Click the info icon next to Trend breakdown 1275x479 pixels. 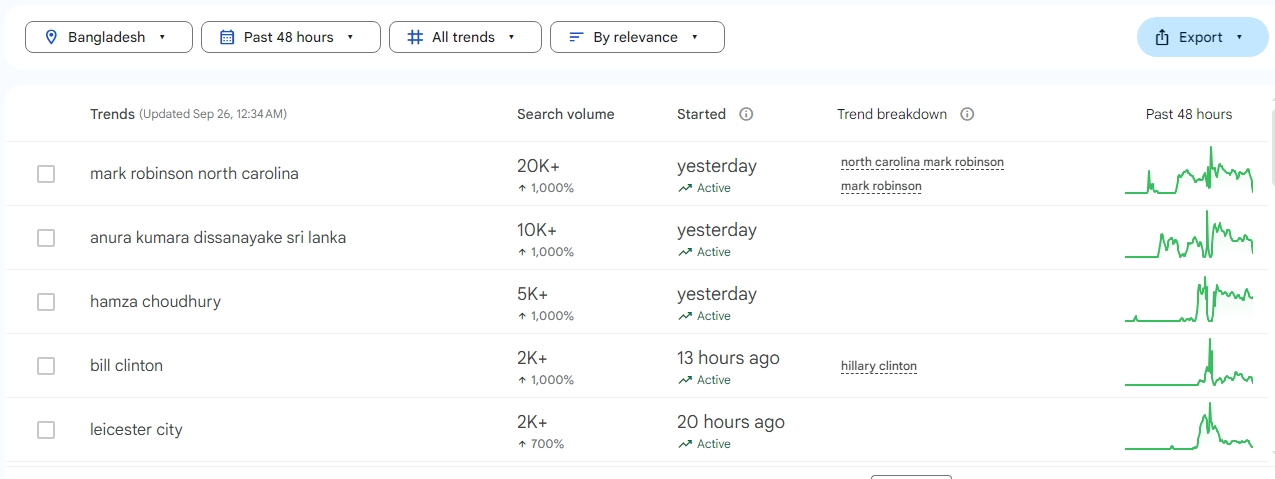point(967,114)
